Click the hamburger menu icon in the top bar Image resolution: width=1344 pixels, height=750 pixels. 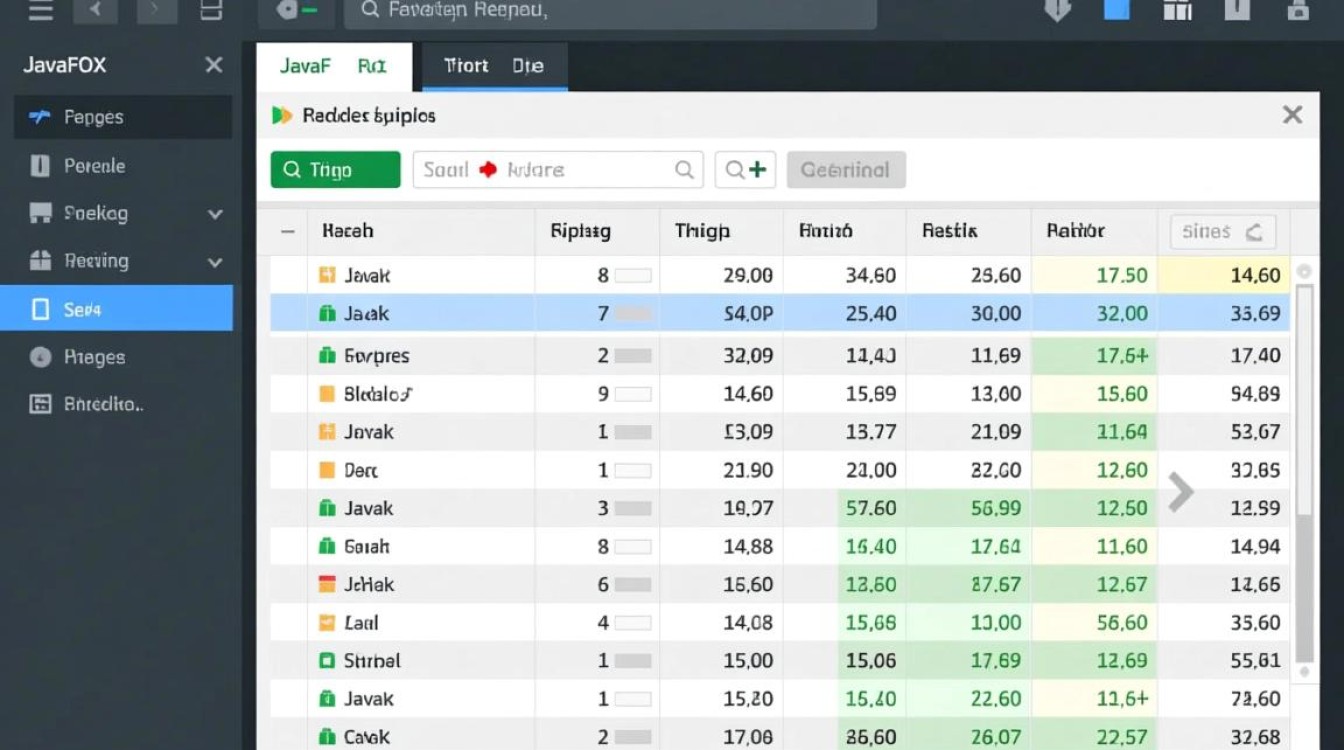pos(39,11)
